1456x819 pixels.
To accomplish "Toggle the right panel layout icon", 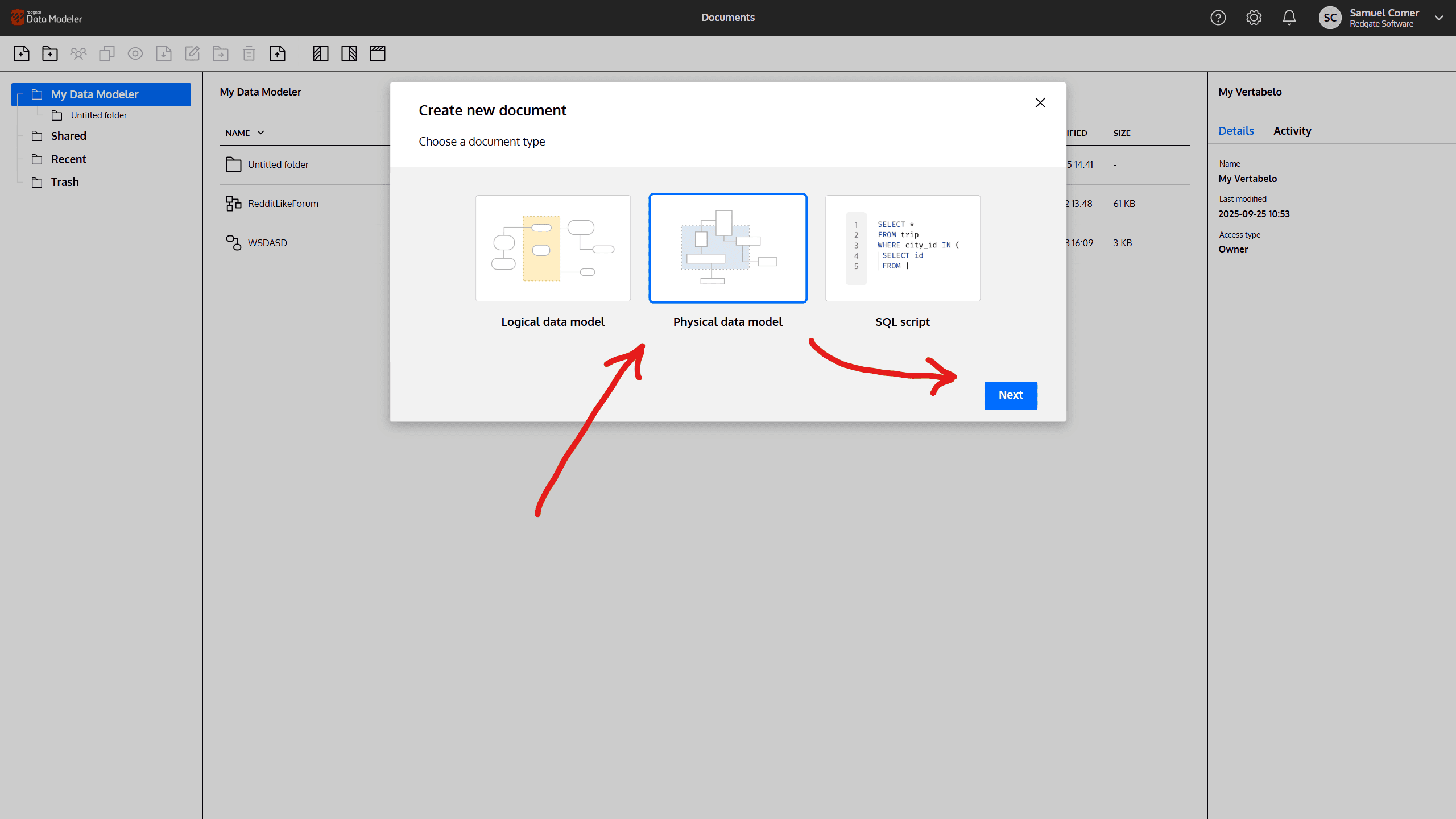I will coord(349,53).
